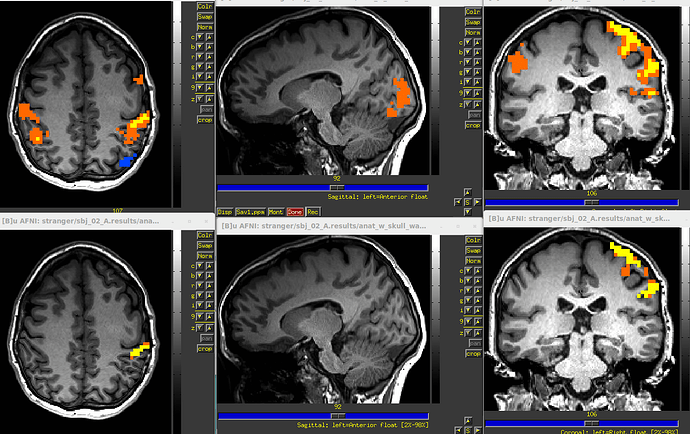Toggle crop in lower sagittal viewer
The image size is (690, 434).
pyautogui.click(x=473, y=353)
